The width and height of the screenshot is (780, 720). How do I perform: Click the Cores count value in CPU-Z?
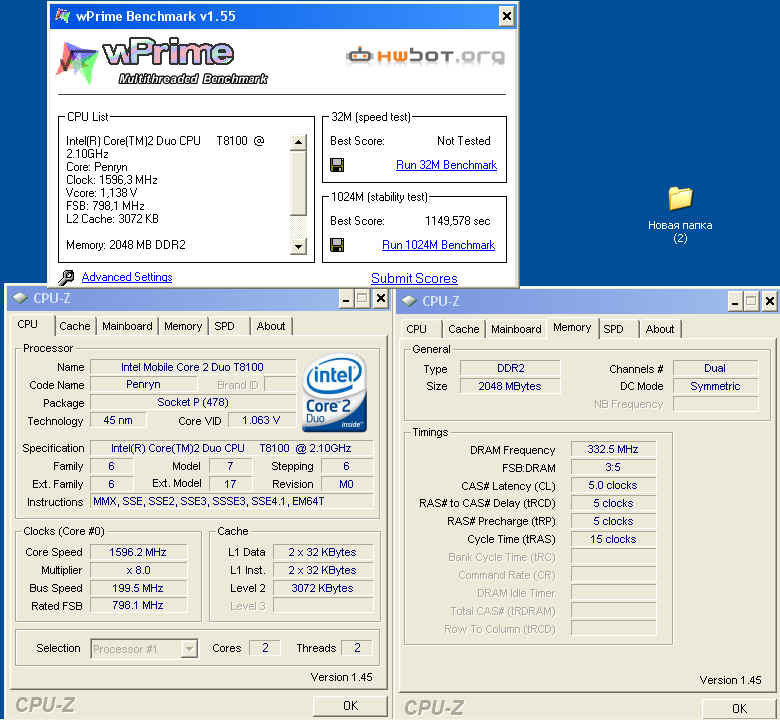pyautogui.click(x=265, y=648)
